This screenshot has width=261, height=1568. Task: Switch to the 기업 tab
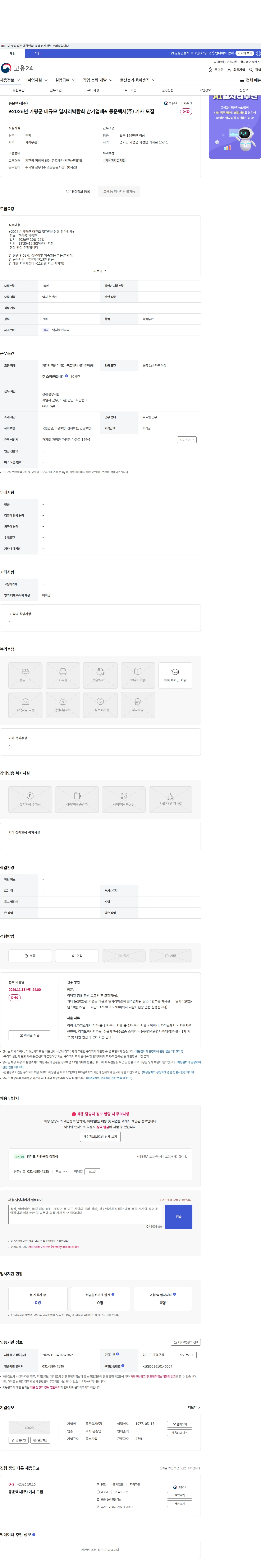pos(37,54)
